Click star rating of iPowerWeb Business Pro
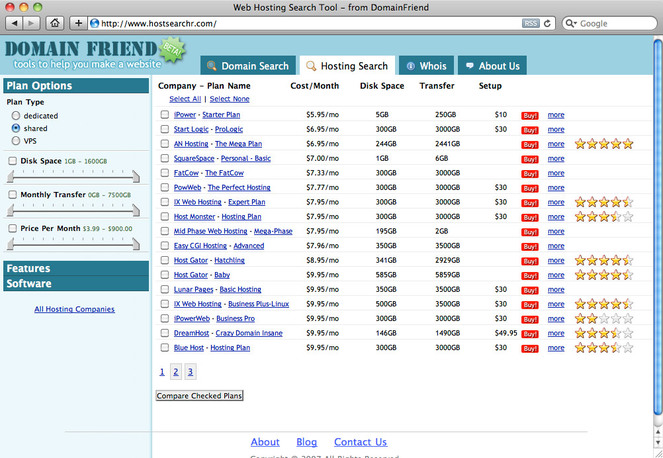Viewport: 663px width, 458px height. click(604, 318)
